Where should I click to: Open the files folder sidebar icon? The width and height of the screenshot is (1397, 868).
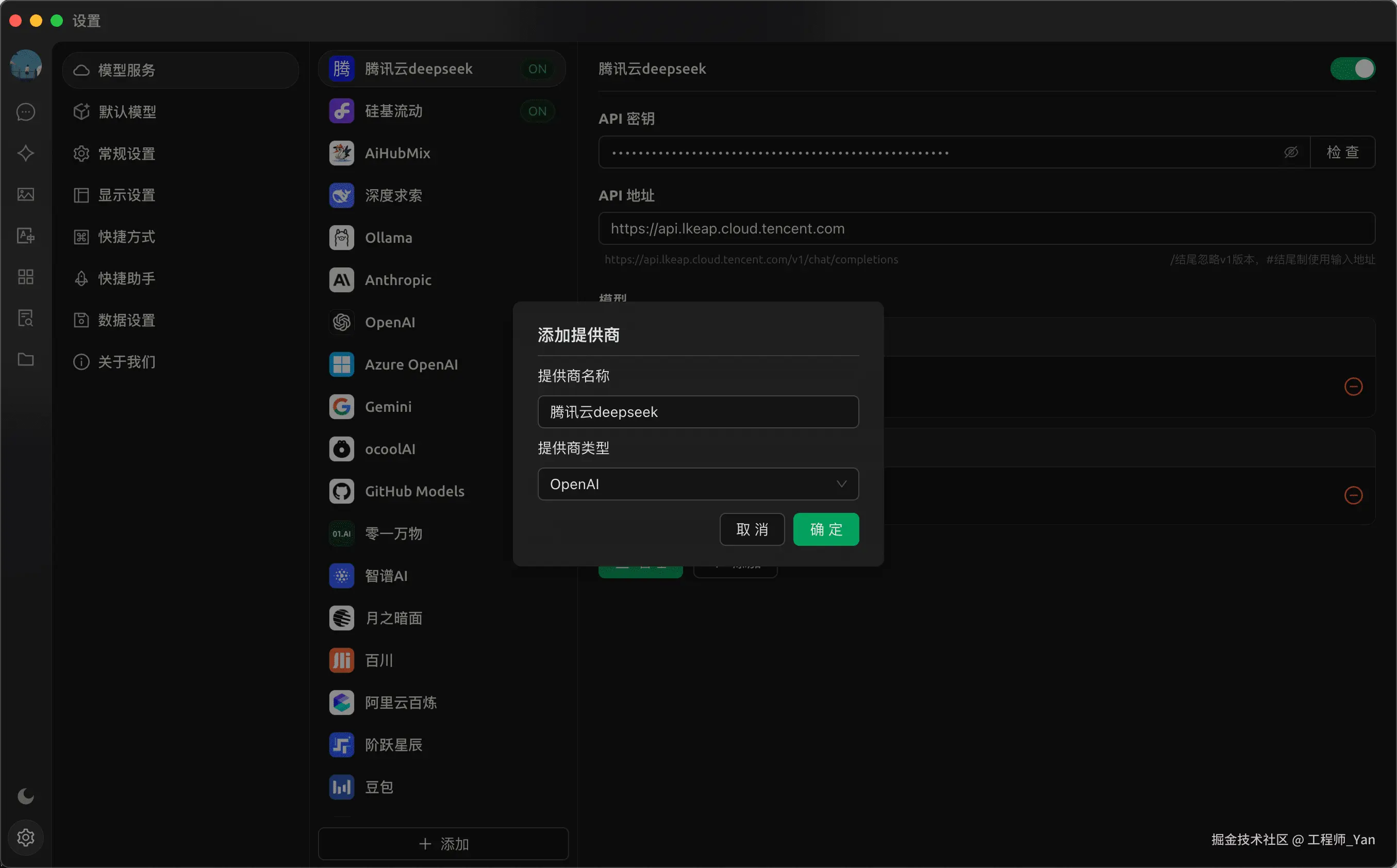click(x=26, y=360)
